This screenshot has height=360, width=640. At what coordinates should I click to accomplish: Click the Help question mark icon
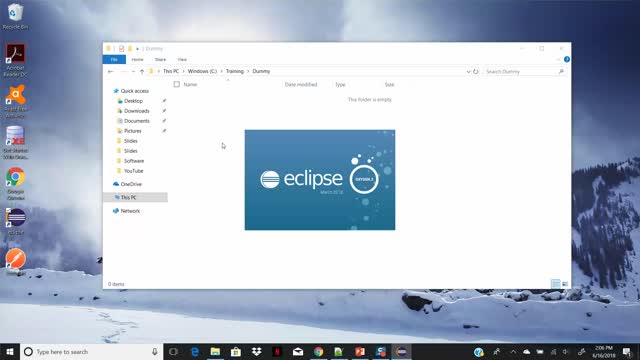coord(567,60)
